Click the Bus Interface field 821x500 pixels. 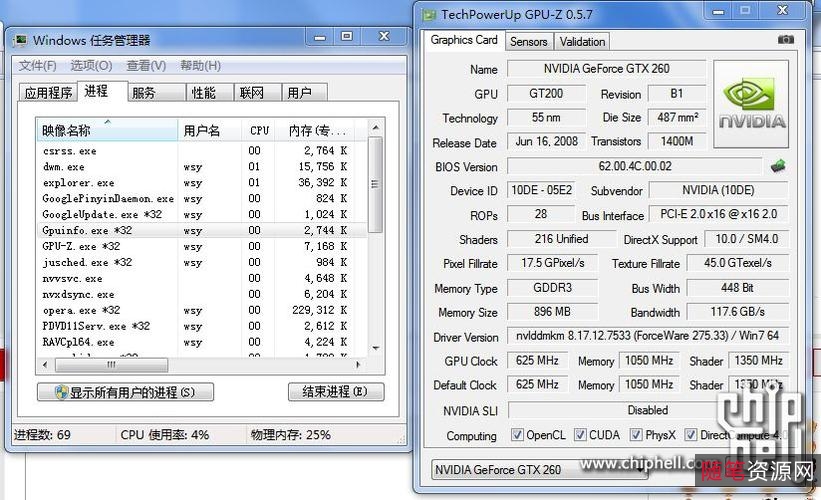tap(718, 214)
